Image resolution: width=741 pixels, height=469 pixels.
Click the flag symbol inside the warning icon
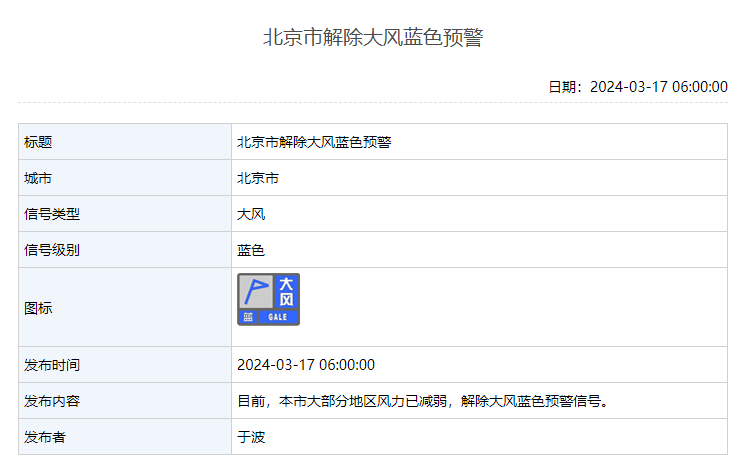[x=255, y=292]
